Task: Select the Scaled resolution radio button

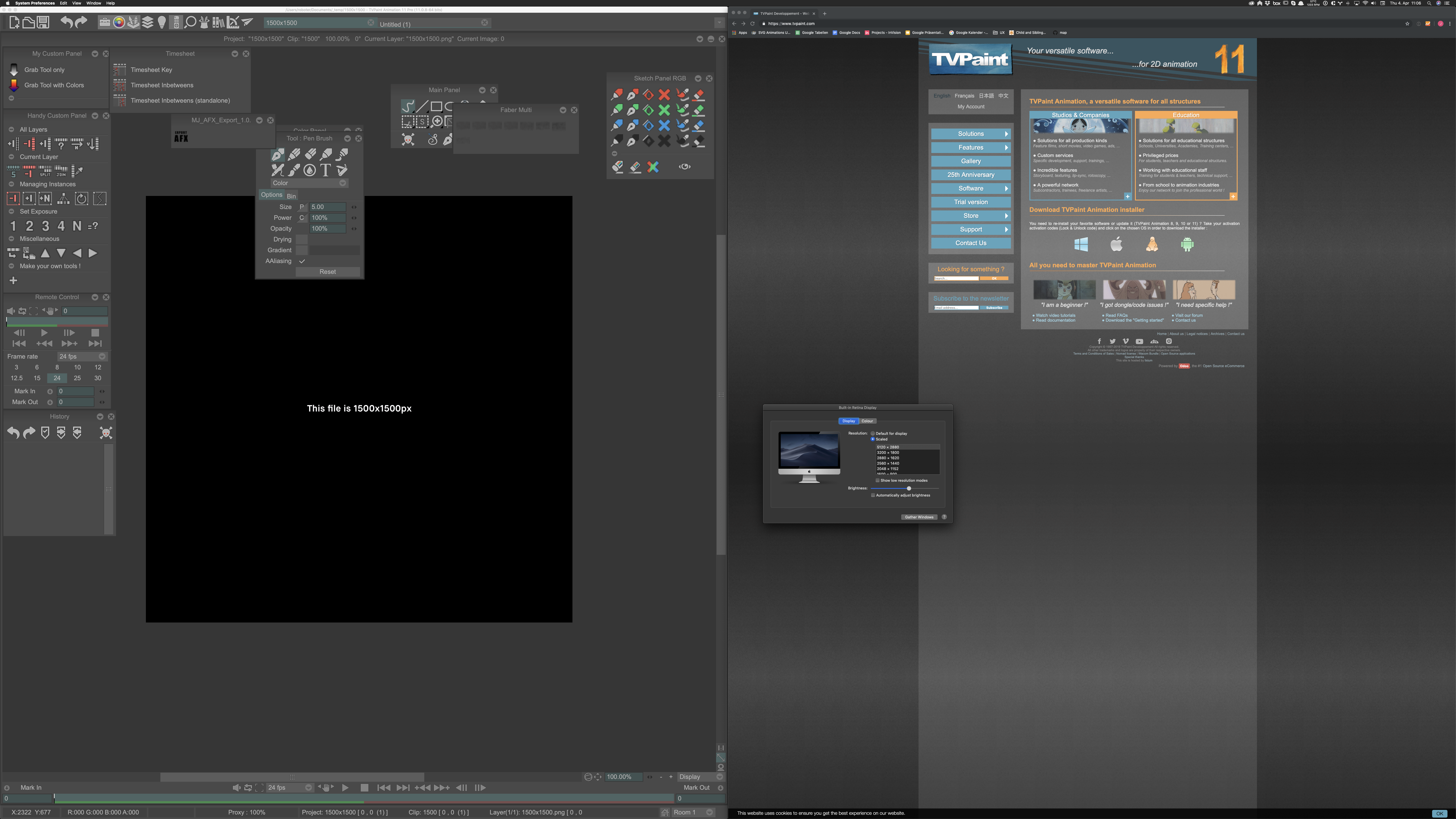Action: [x=873, y=439]
